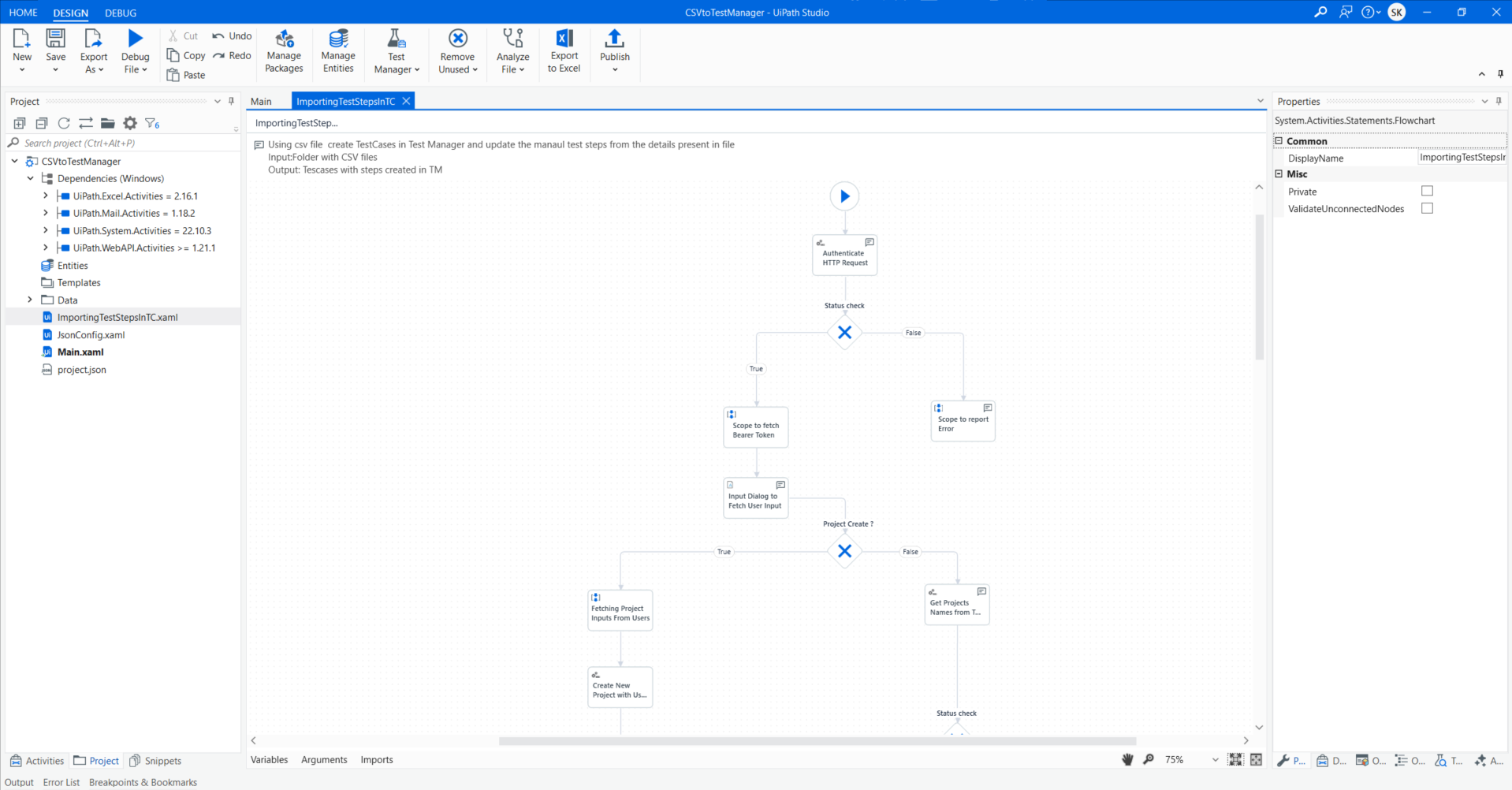Image resolution: width=1512 pixels, height=790 pixels.
Task: Click the New file icon in ribbon
Action: coord(22,39)
